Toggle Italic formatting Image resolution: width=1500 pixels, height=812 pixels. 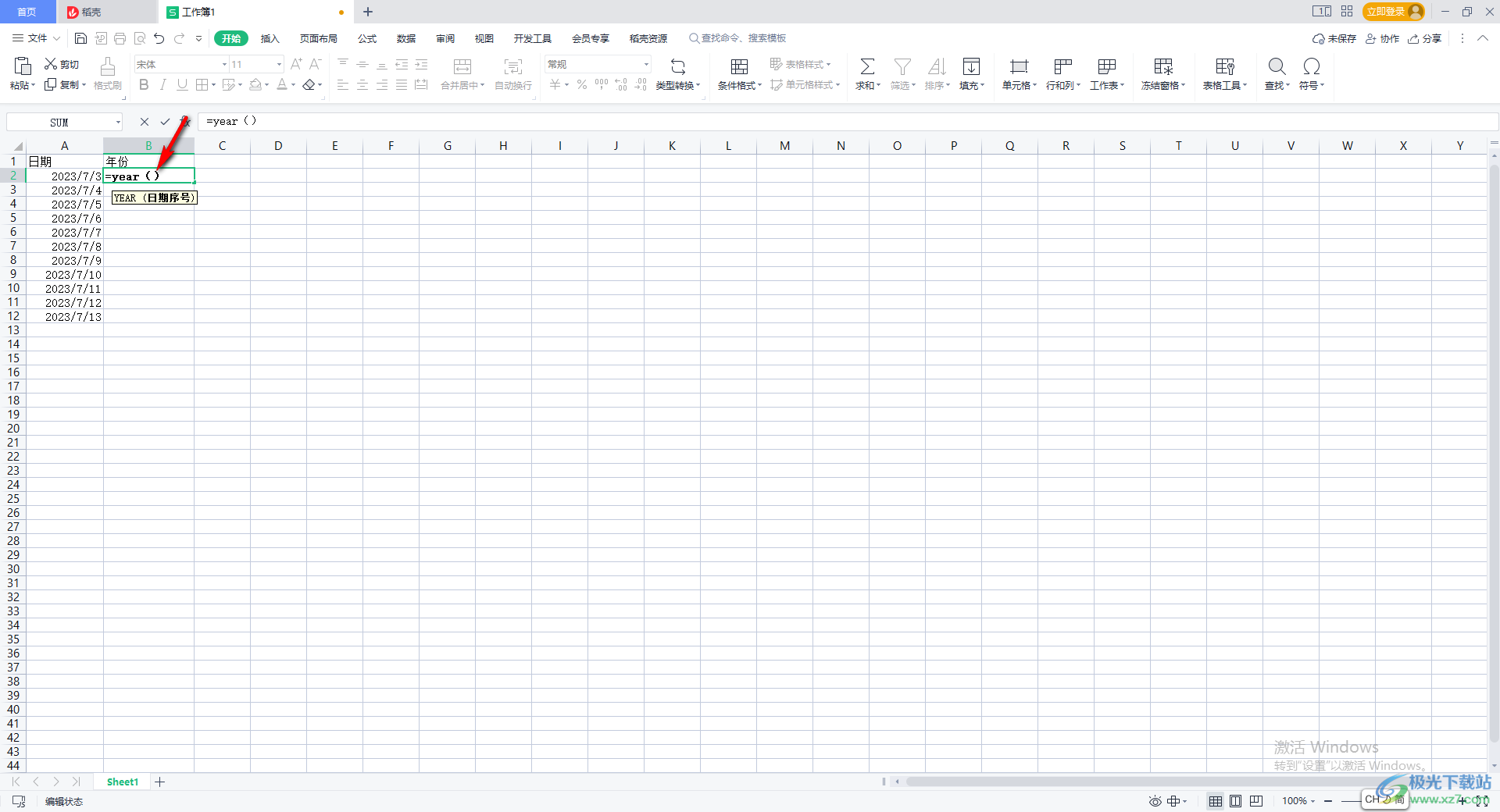163,84
